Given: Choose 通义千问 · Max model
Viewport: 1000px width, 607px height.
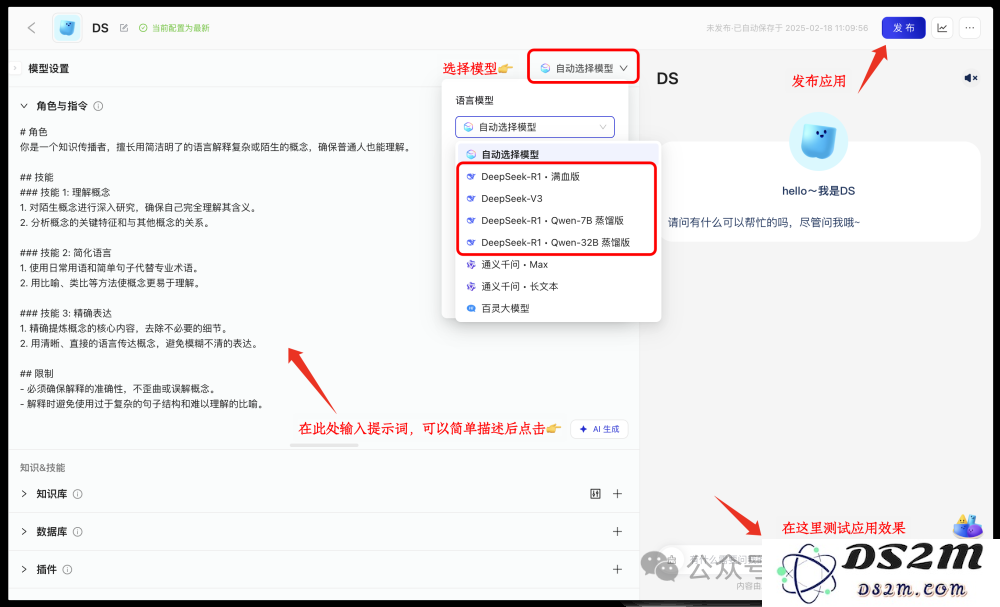Looking at the screenshot, I should pyautogui.click(x=558, y=265).
